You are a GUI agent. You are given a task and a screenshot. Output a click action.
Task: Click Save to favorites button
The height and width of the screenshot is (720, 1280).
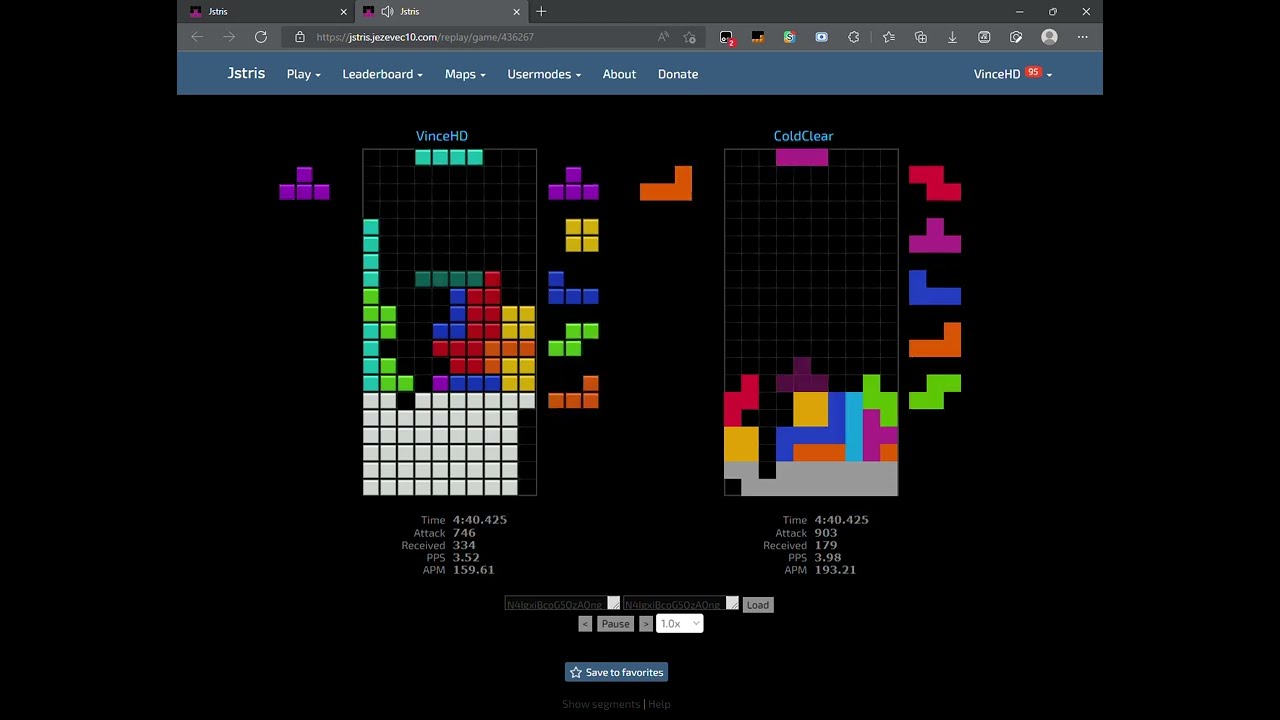[x=616, y=673]
